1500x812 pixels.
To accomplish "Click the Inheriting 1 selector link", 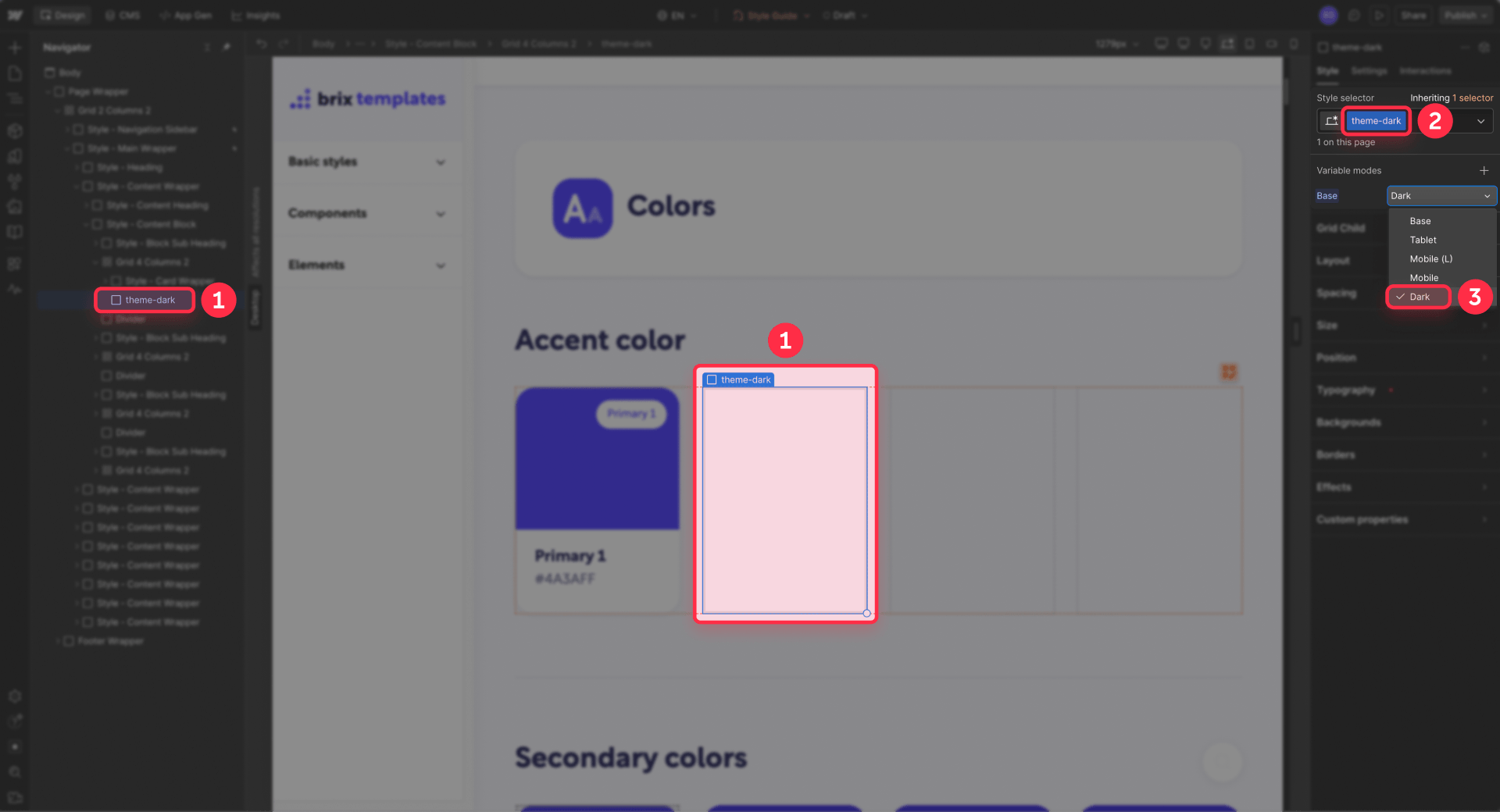I will click(1452, 98).
